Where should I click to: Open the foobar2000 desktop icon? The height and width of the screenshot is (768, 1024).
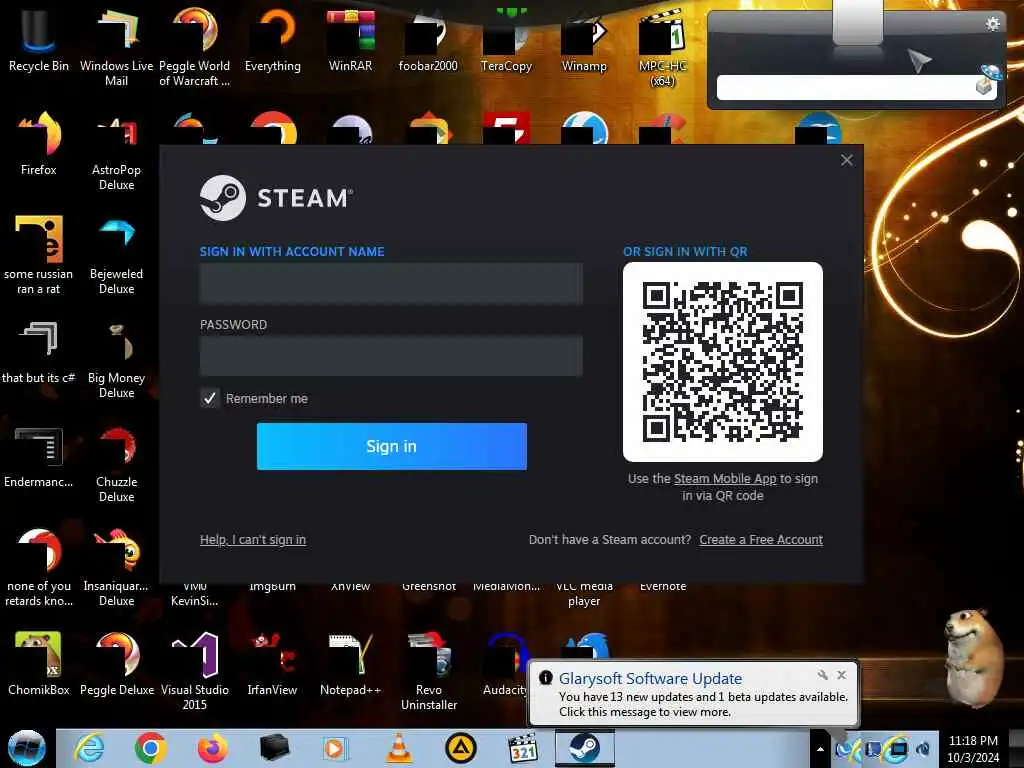[x=428, y=40]
